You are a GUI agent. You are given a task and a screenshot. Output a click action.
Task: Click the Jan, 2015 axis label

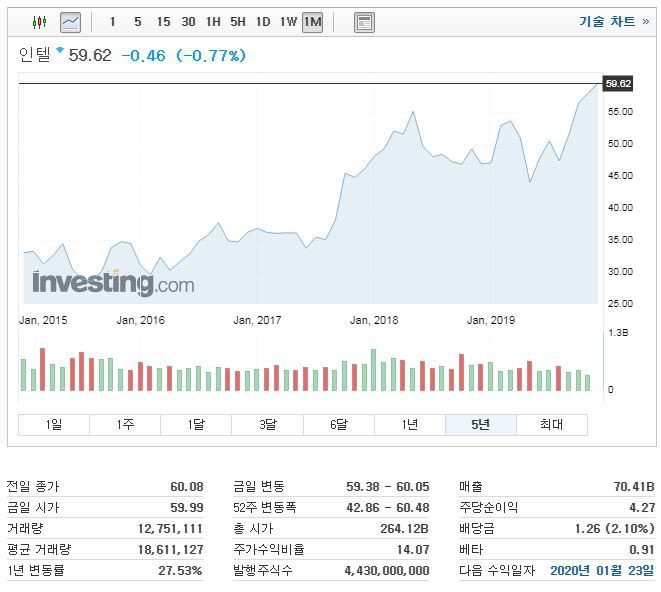43,320
